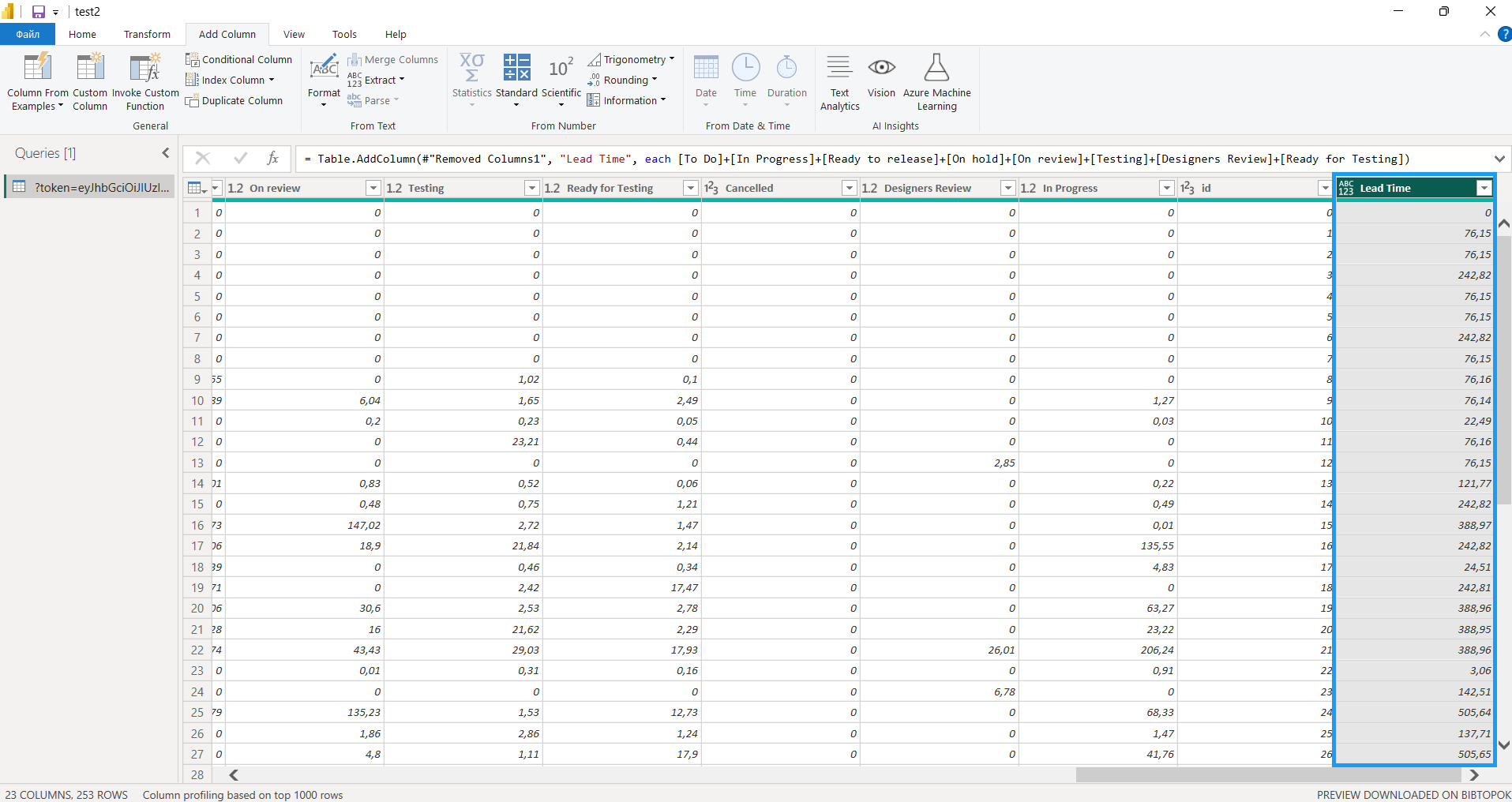
Task: Open Column From Examples tool
Action: pos(37,69)
